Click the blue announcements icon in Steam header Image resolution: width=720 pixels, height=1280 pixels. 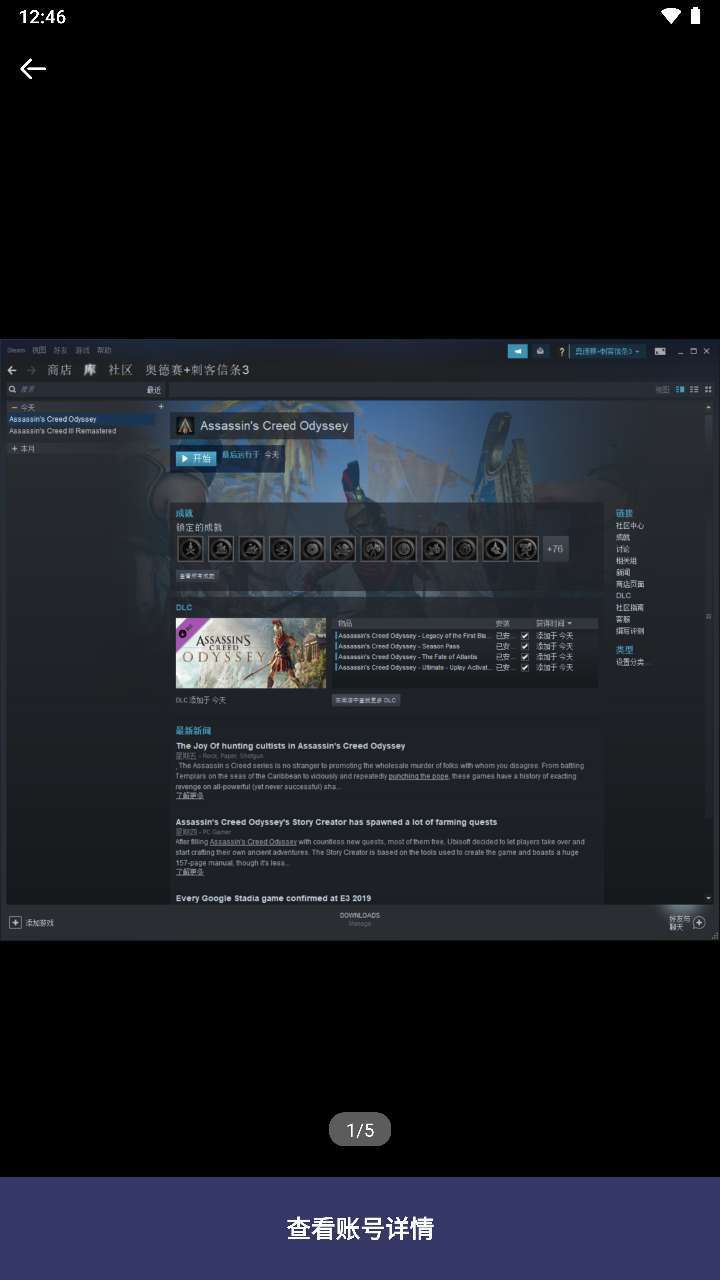(x=517, y=351)
